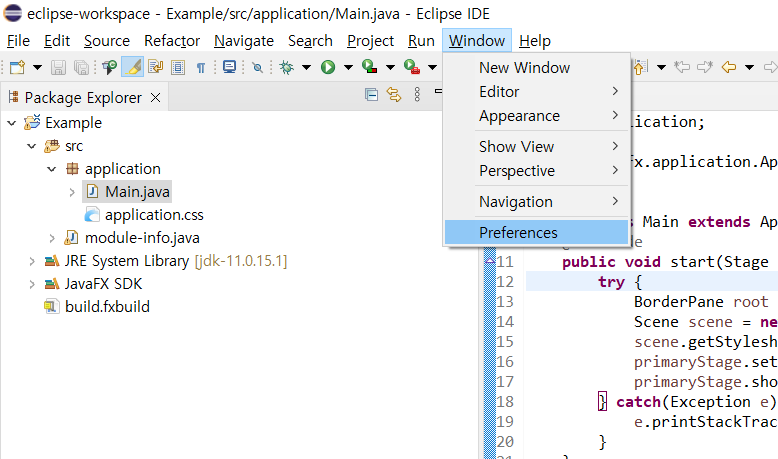Open the Source menu

point(107,41)
